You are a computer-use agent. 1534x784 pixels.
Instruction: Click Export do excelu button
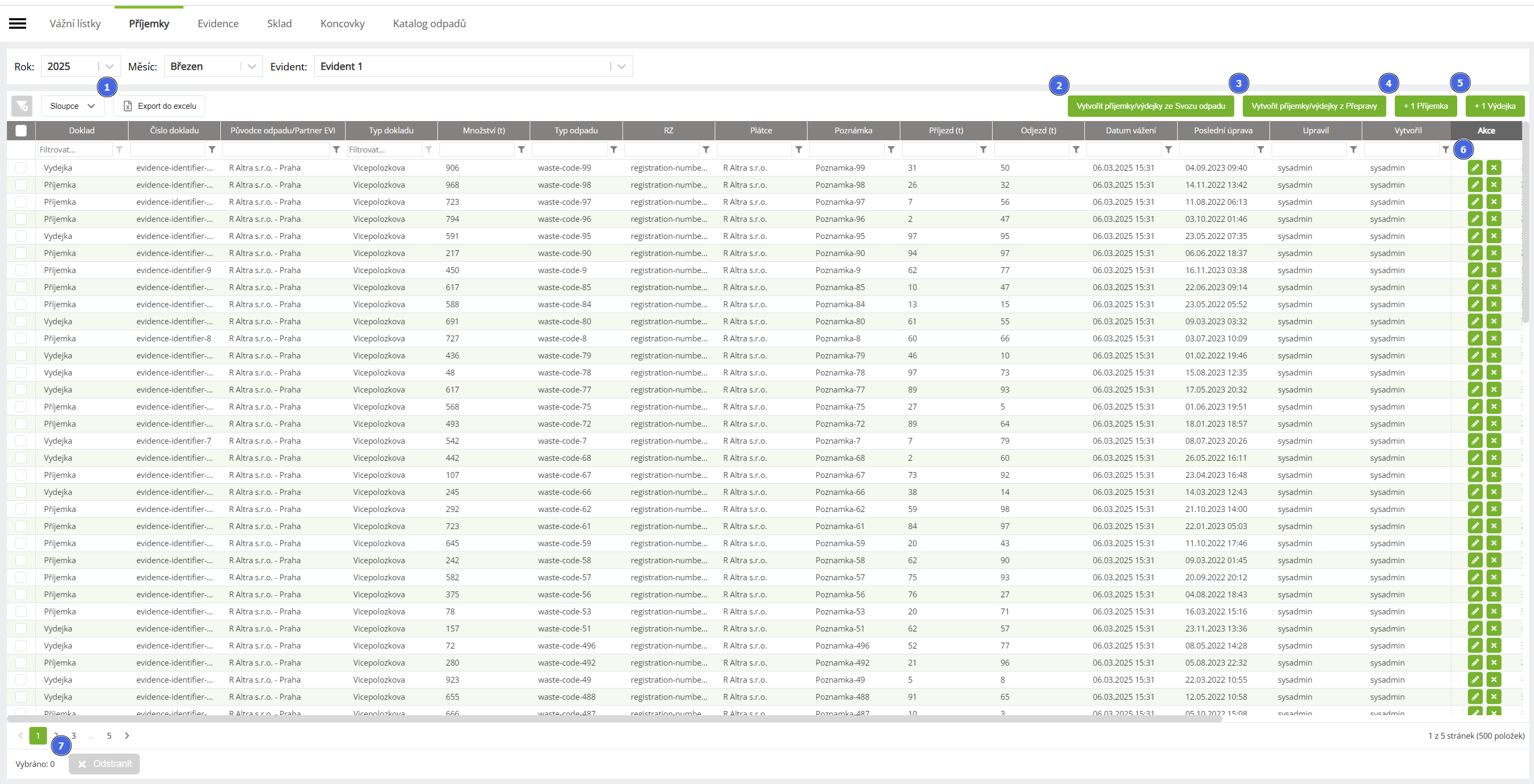[x=159, y=106]
